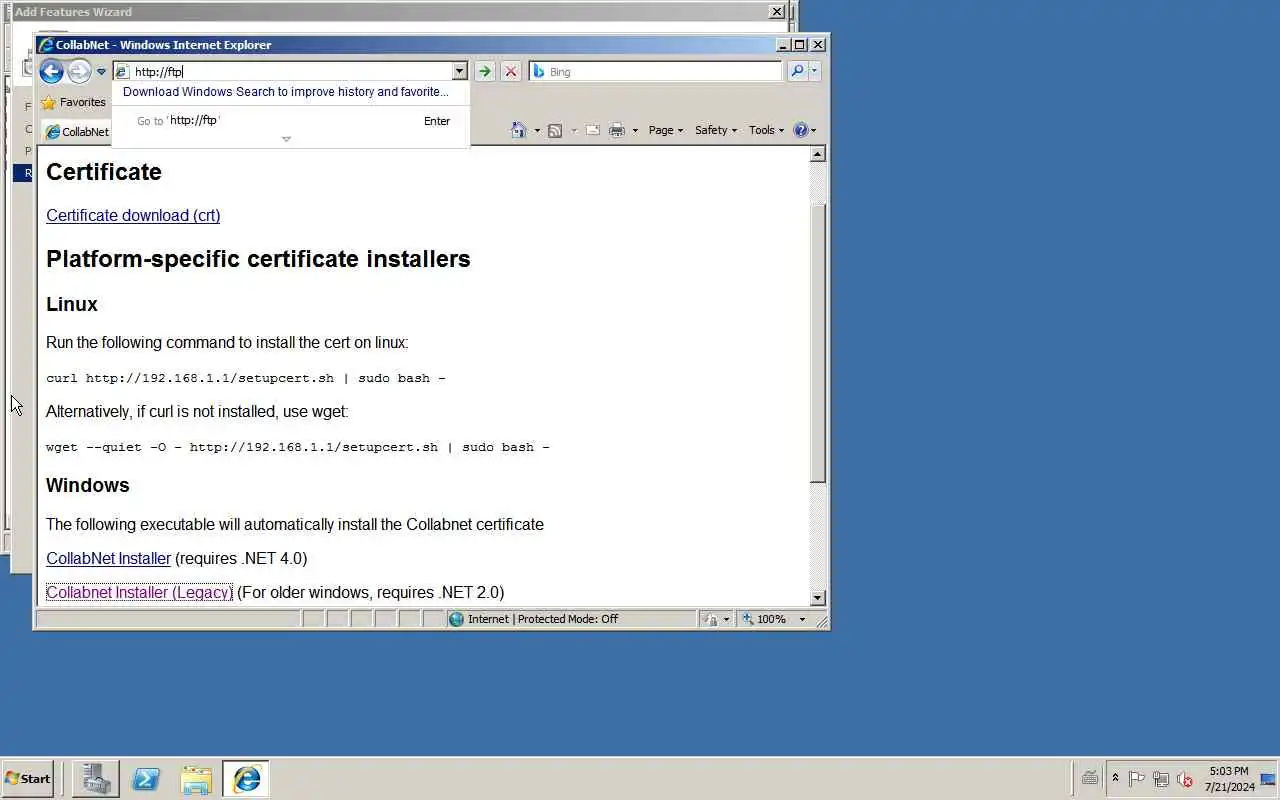This screenshot has height=800, width=1280.
Task: Click the Home icon in command bar
Action: [519, 130]
